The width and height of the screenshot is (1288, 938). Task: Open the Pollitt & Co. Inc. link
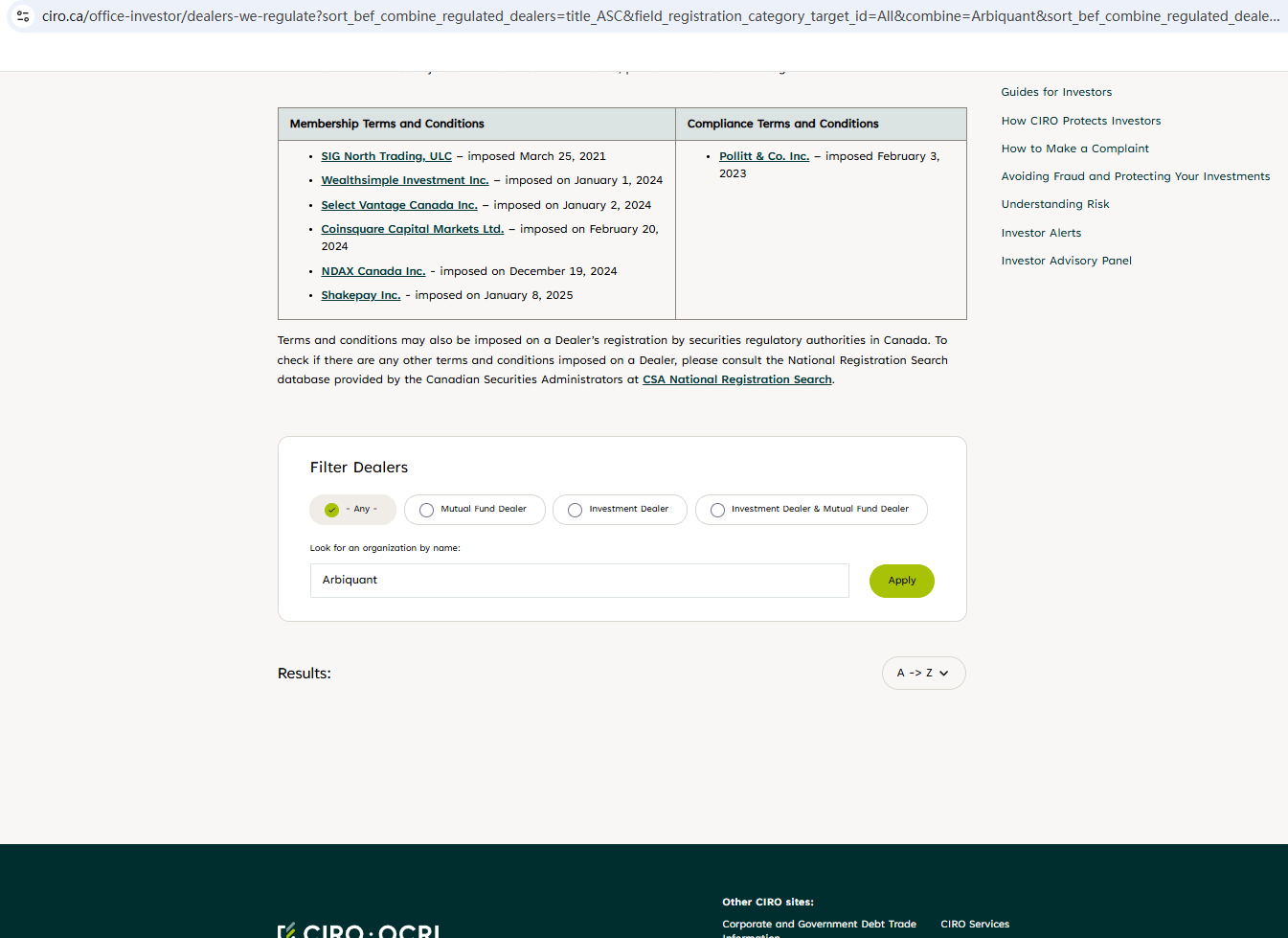[764, 156]
